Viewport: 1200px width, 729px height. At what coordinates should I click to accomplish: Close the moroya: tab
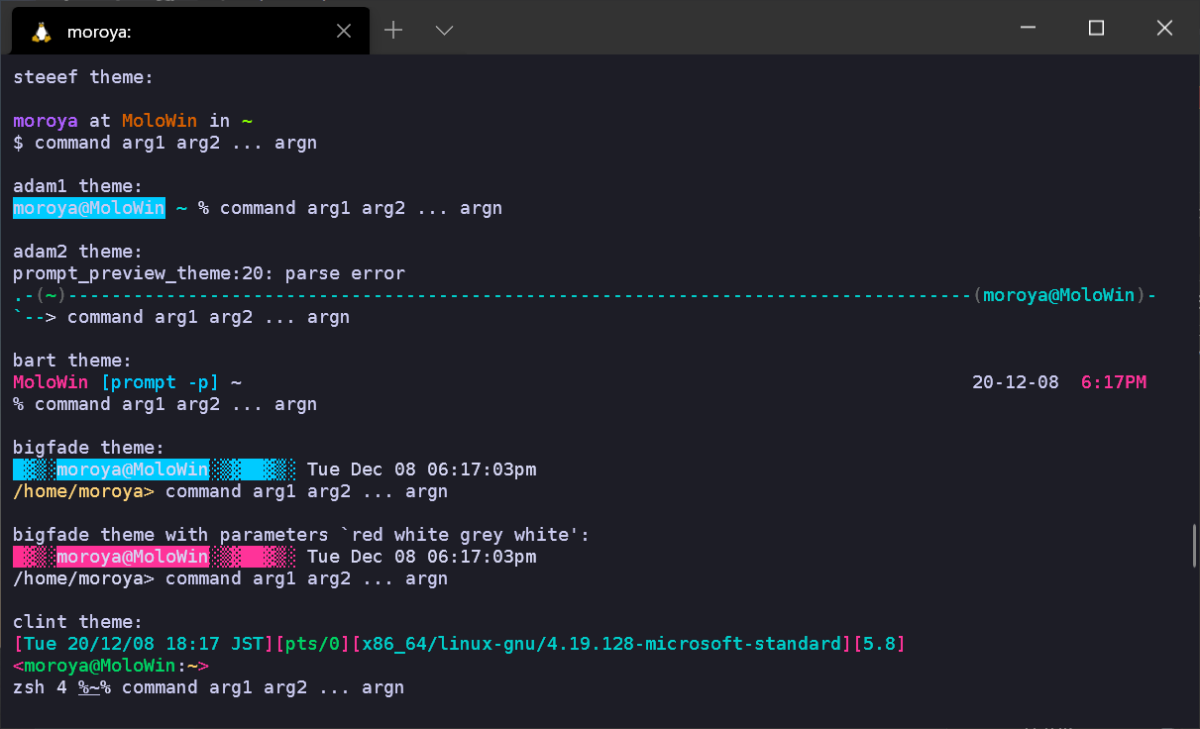343,31
